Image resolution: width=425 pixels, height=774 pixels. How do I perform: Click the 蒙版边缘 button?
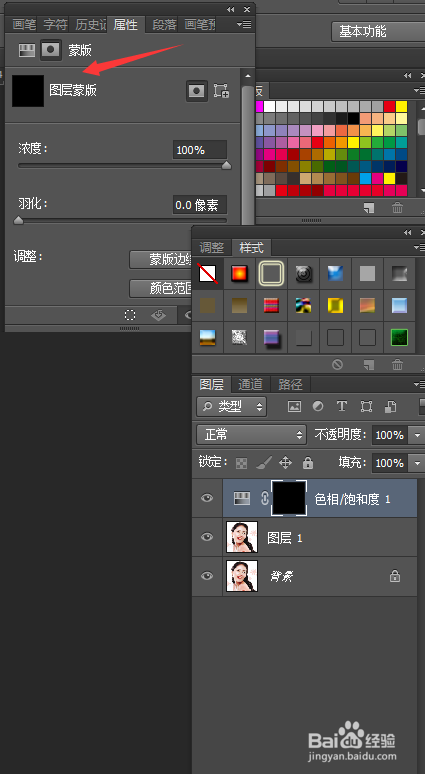(x=160, y=260)
